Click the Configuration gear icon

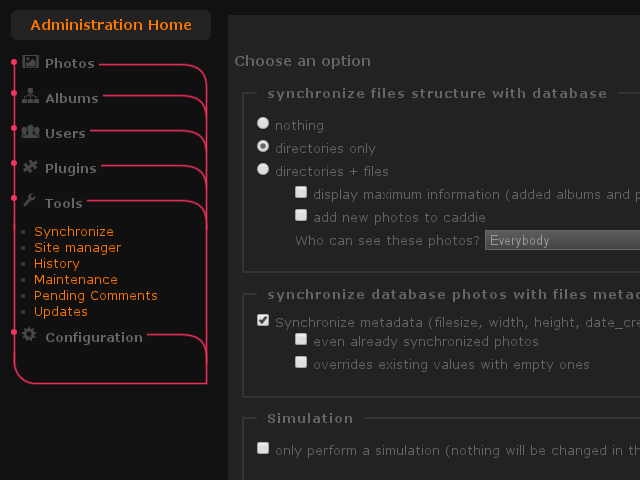[x=30, y=335]
